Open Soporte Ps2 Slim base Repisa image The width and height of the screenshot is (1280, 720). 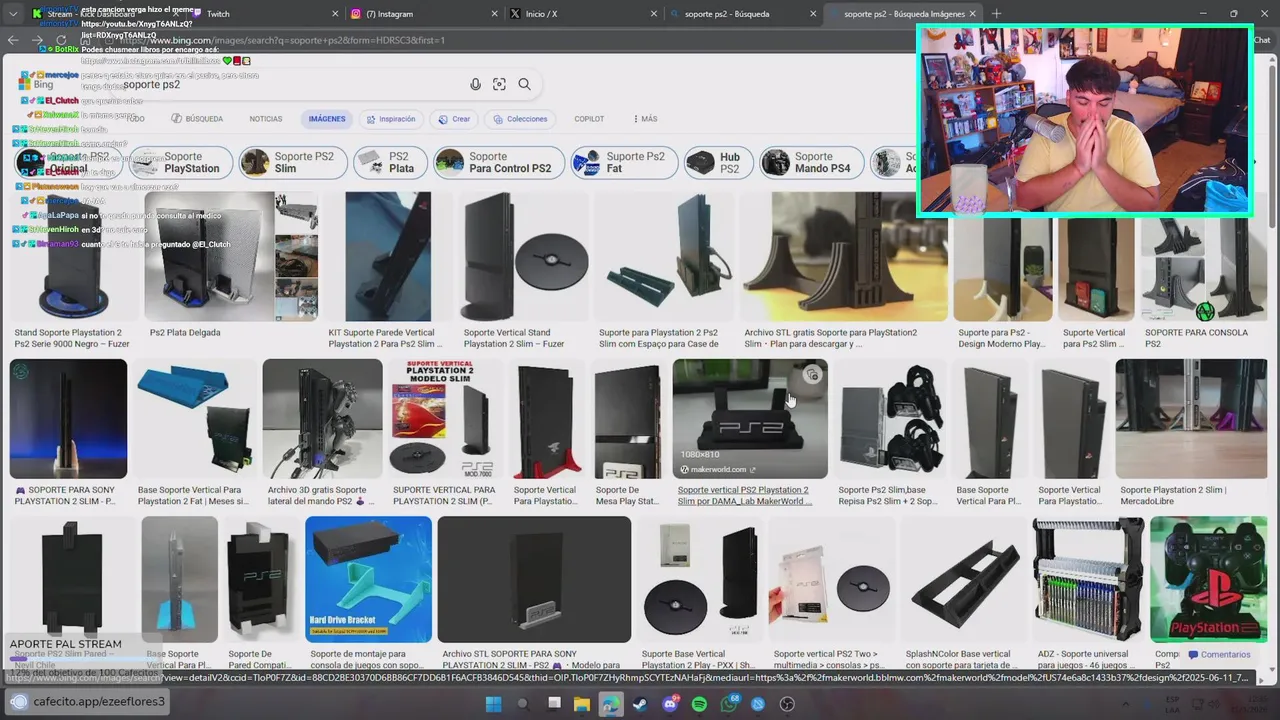[890, 419]
